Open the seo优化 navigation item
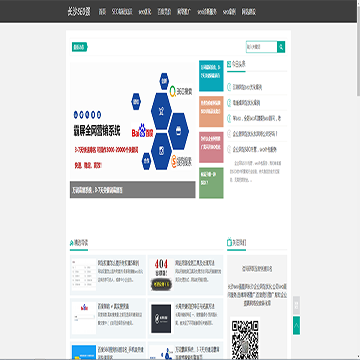This screenshot has width=360, height=360. coord(145,12)
